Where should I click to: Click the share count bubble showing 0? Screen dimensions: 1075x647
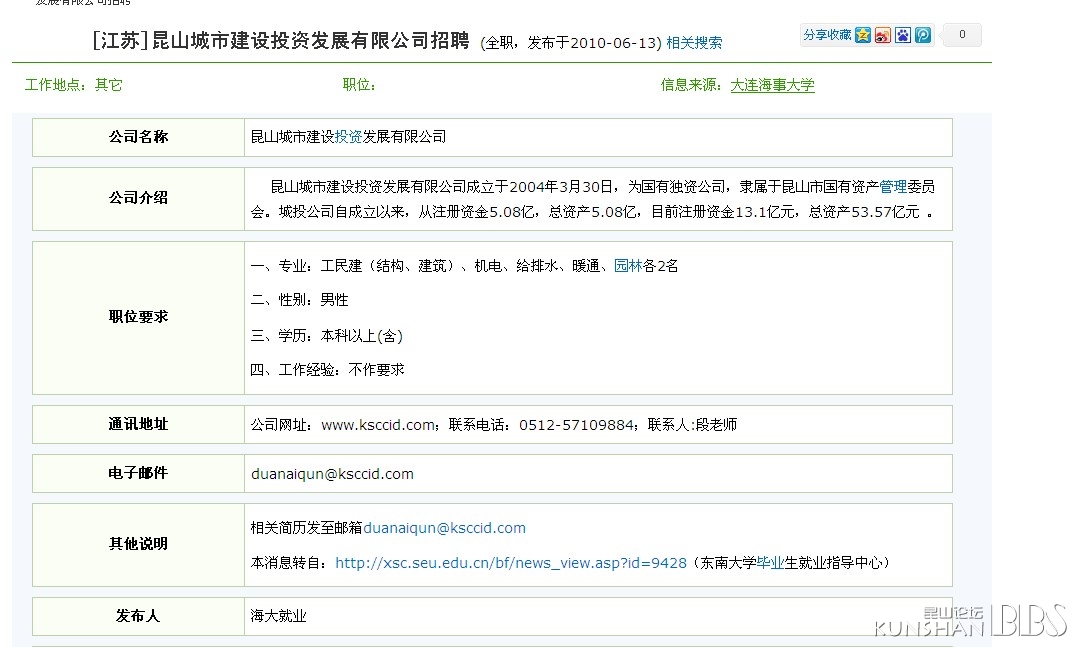pos(962,34)
